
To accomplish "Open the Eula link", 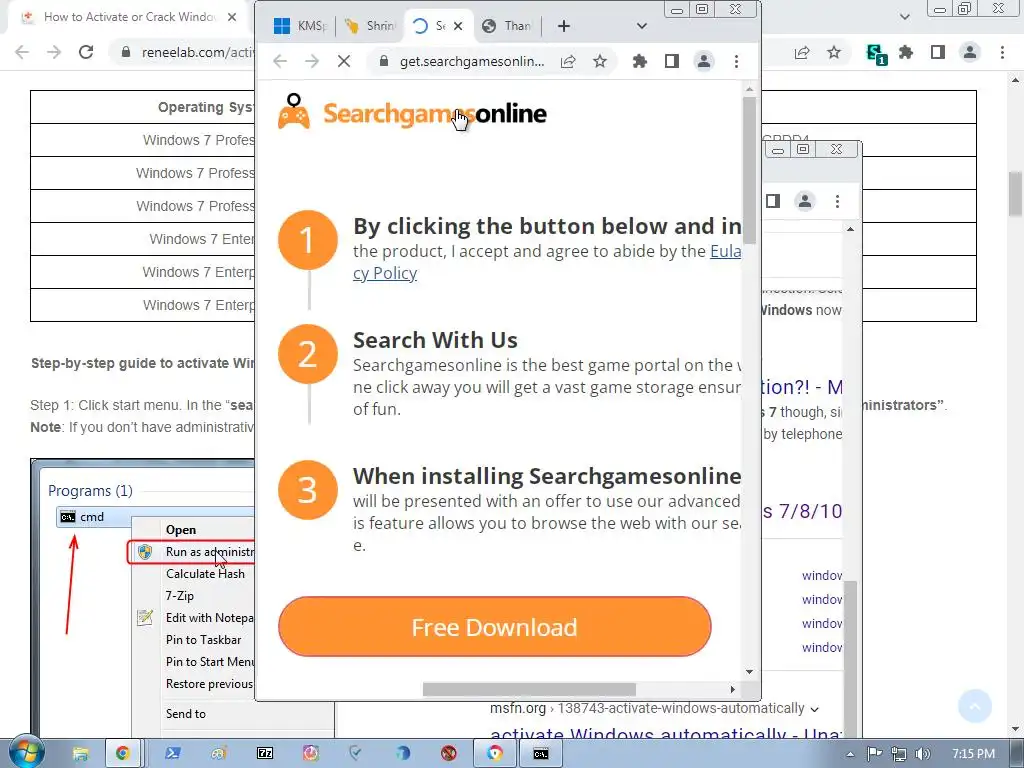I will click(x=725, y=251).
